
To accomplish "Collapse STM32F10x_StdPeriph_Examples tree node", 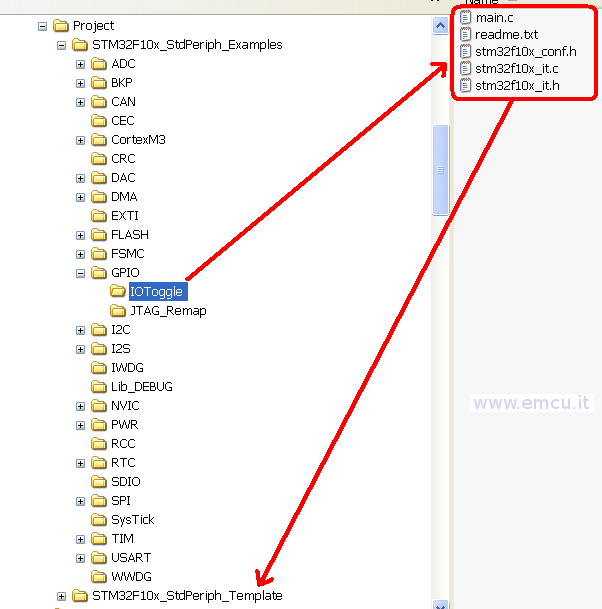I will [x=61, y=45].
